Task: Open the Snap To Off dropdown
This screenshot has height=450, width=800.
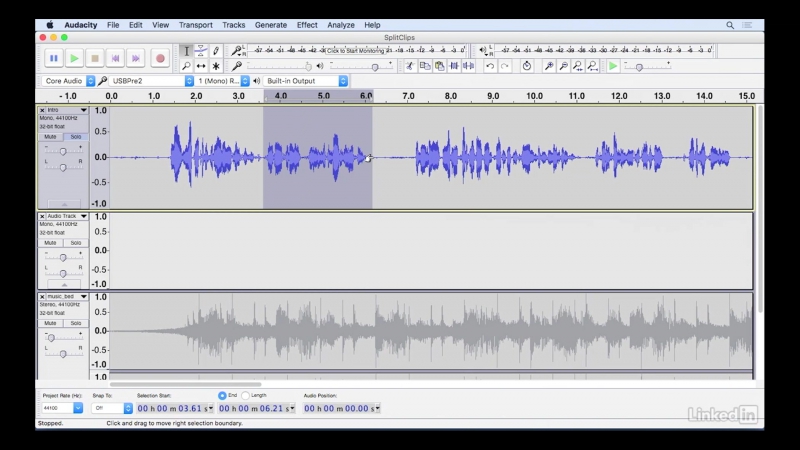Action: pos(128,408)
